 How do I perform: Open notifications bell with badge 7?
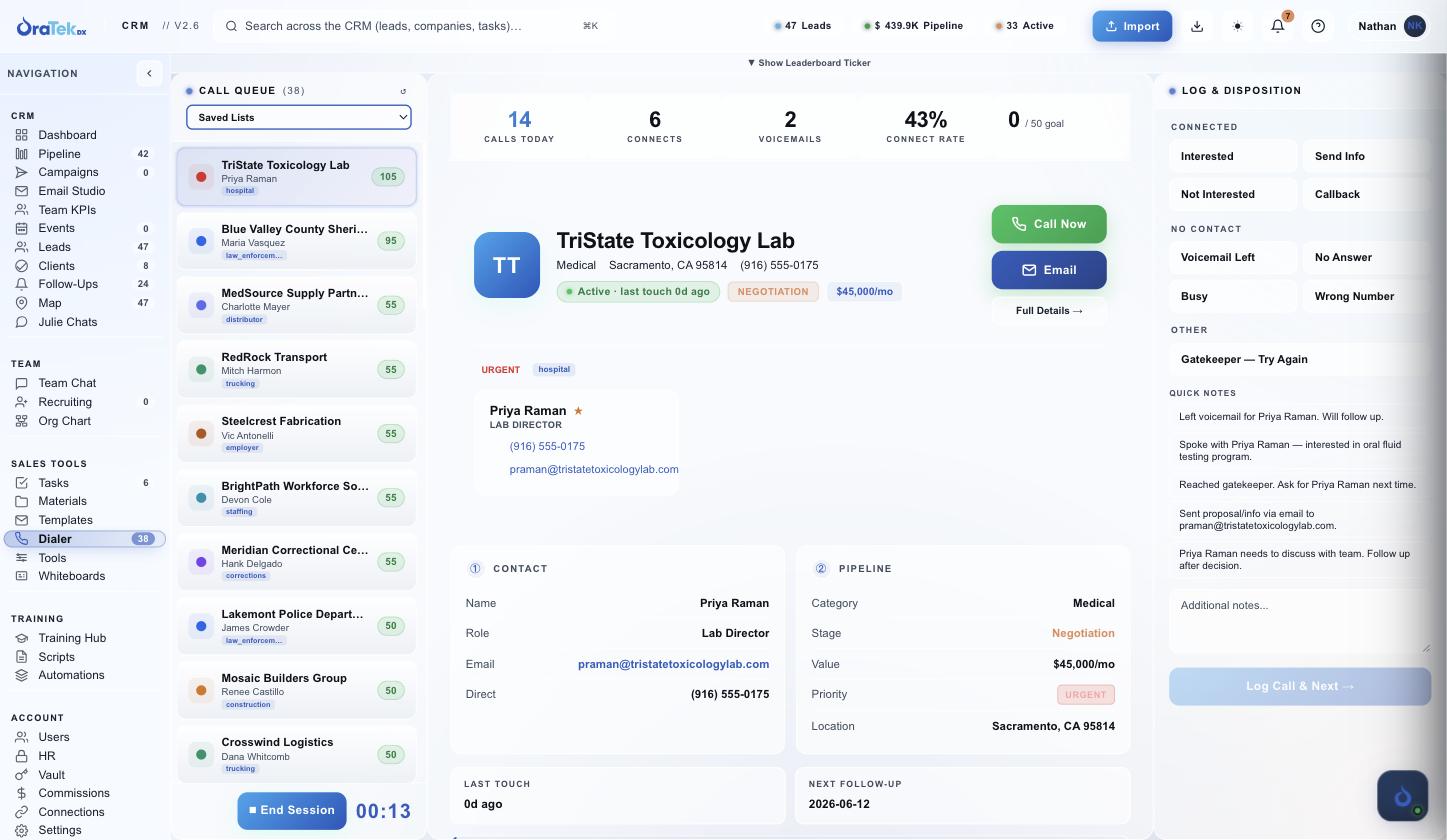[x=1278, y=26]
